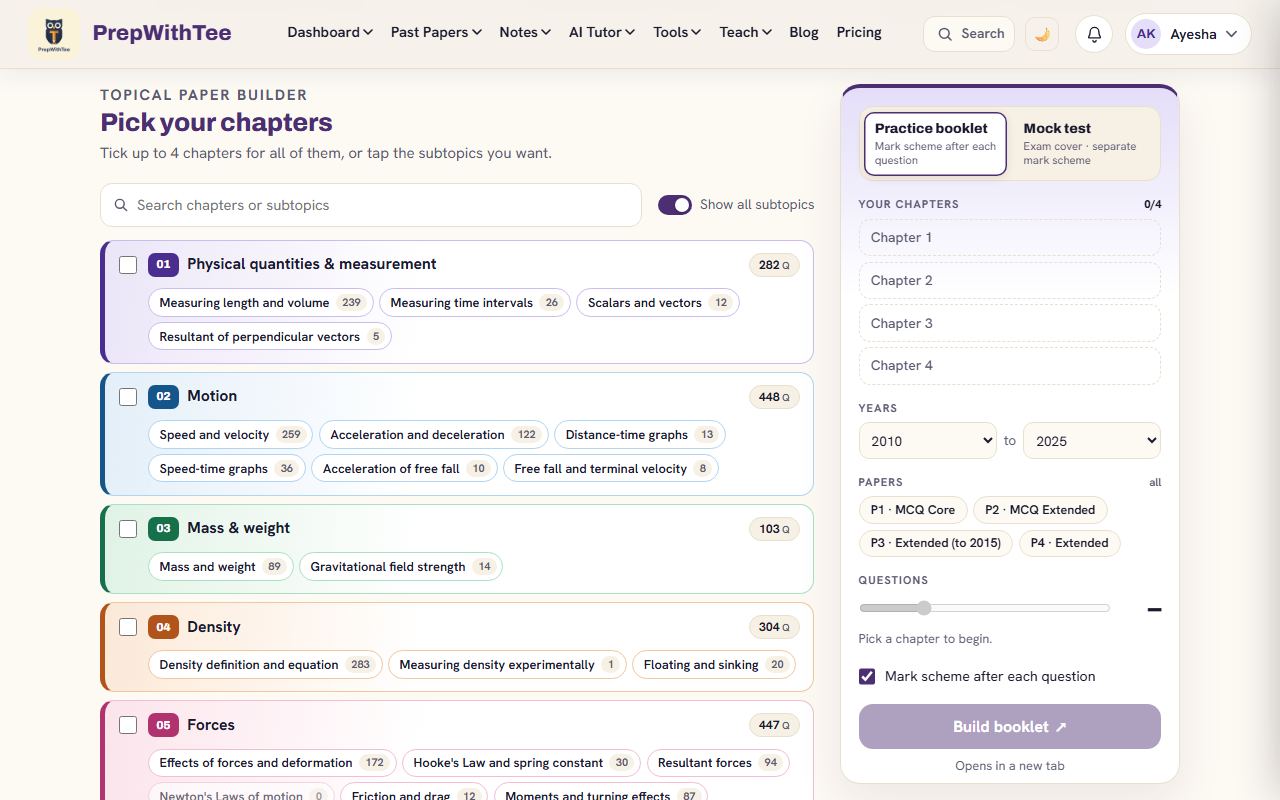Click the chapter 02 number badge
1280x800 pixels.
click(x=163, y=396)
